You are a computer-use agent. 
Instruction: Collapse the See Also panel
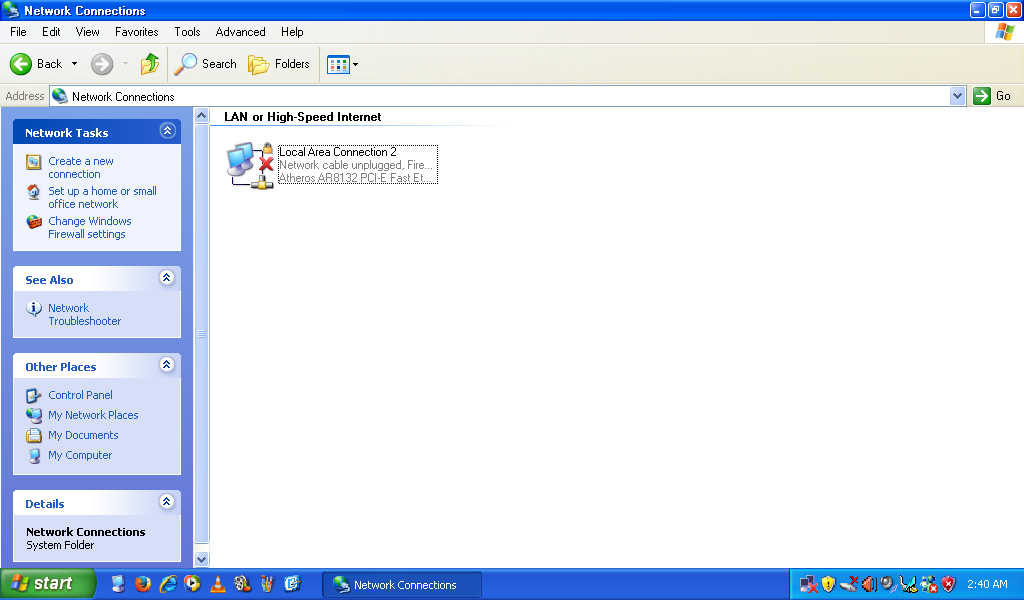pos(167,278)
